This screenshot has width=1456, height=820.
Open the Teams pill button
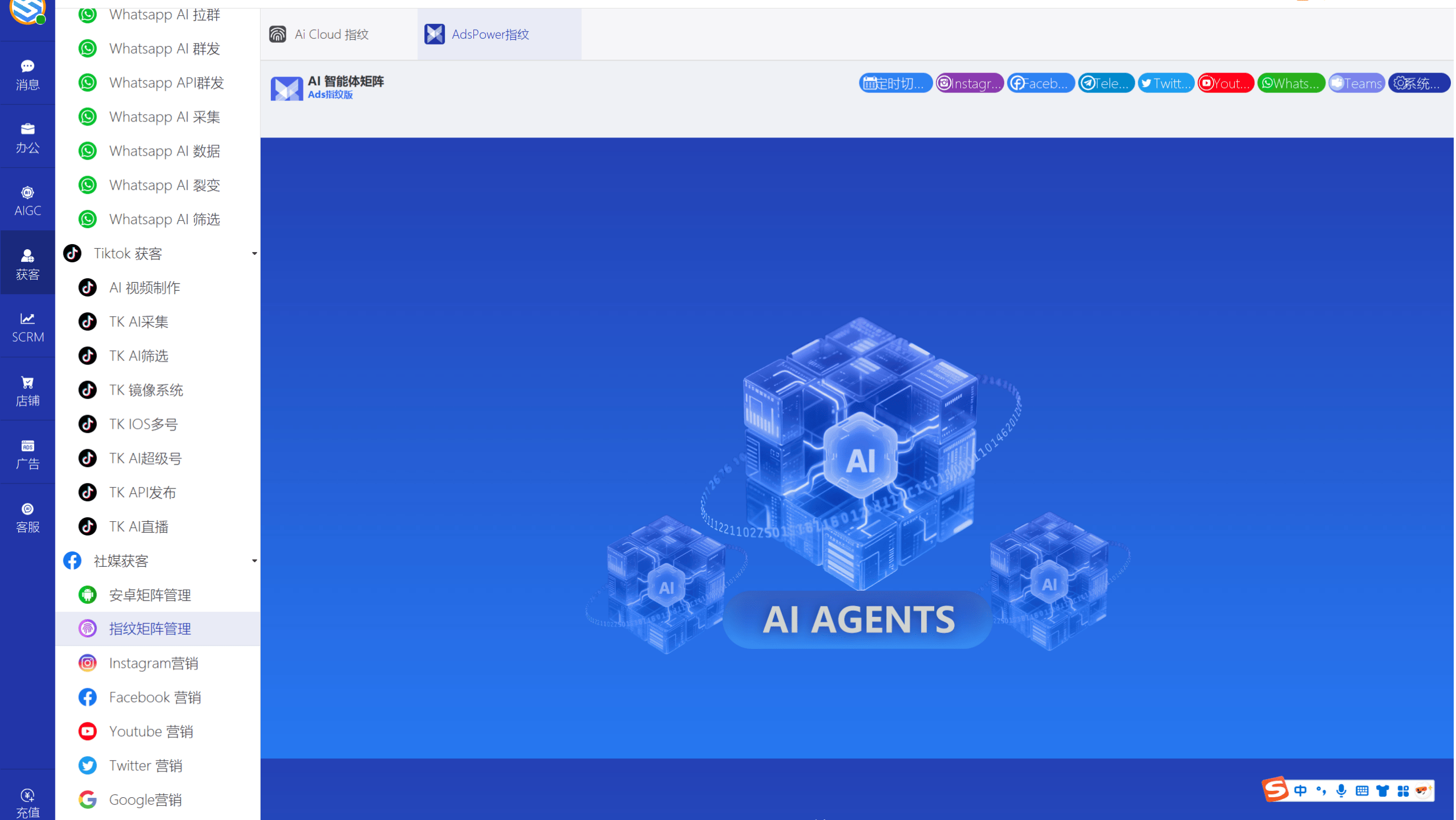[x=1356, y=83]
